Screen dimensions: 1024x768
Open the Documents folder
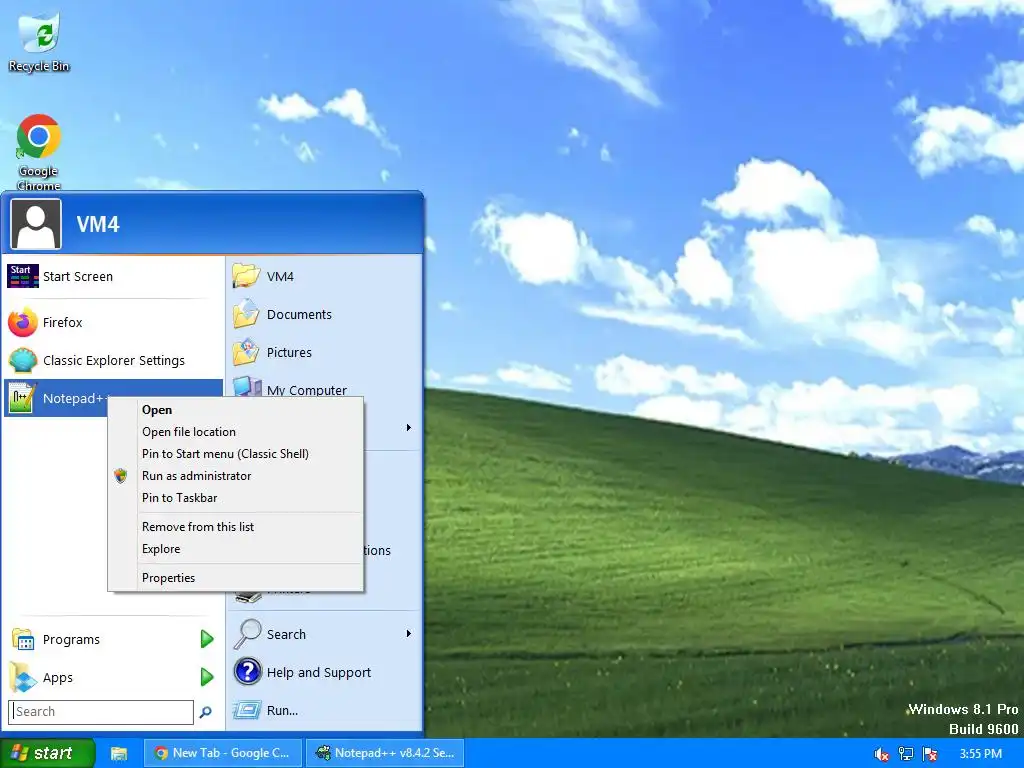(x=324, y=314)
